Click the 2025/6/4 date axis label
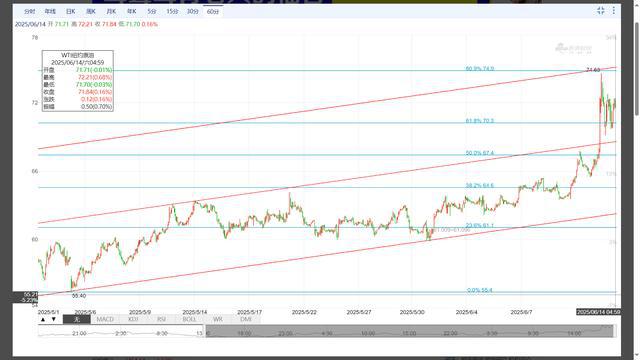The width and height of the screenshot is (640, 360). [466, 312]
